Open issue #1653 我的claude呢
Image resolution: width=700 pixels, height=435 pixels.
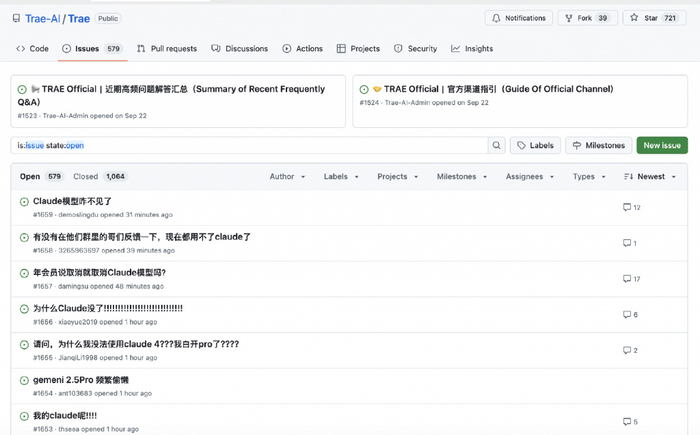[65, 415]
